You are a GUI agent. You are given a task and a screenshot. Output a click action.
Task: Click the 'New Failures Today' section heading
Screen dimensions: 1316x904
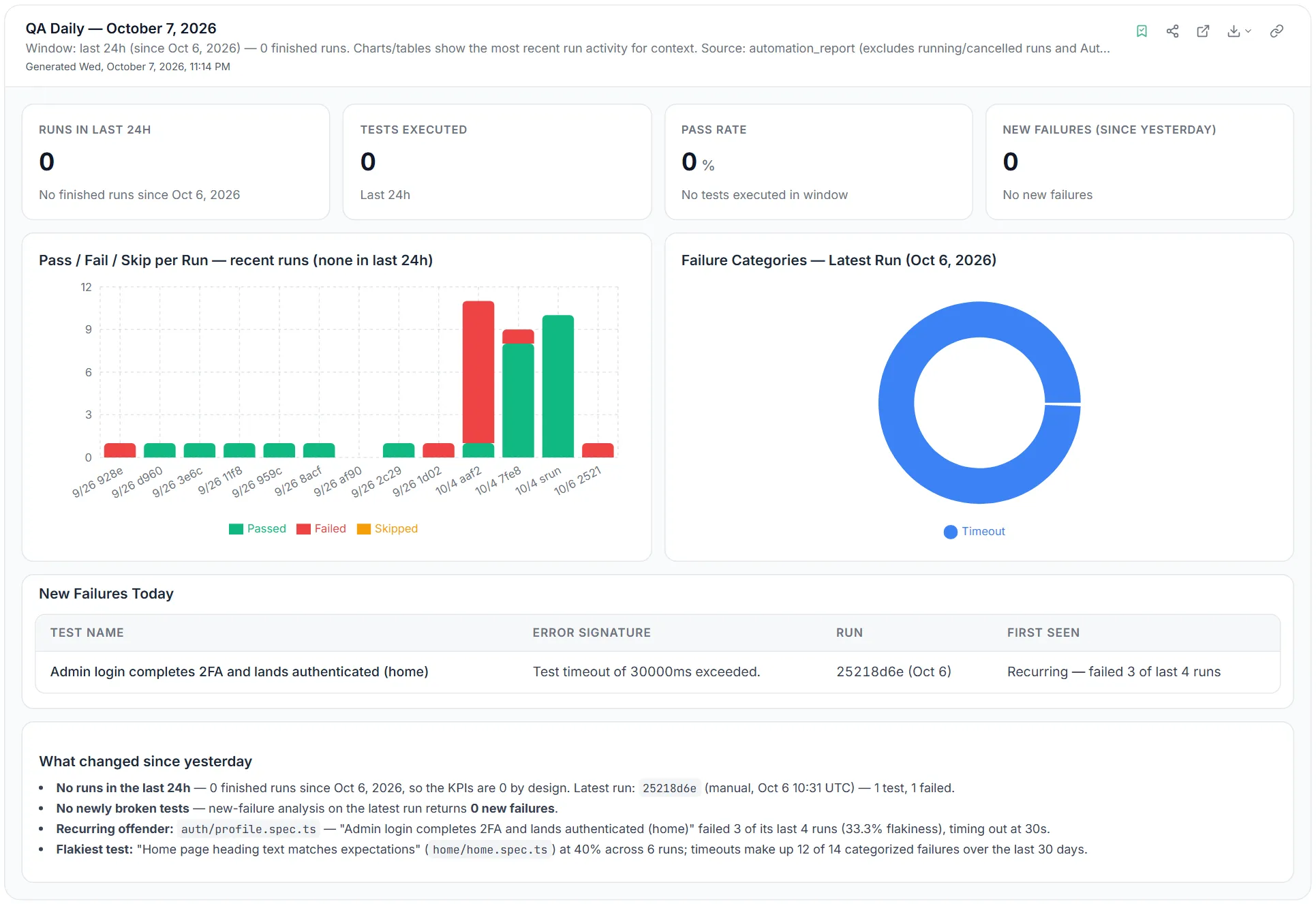106,594
